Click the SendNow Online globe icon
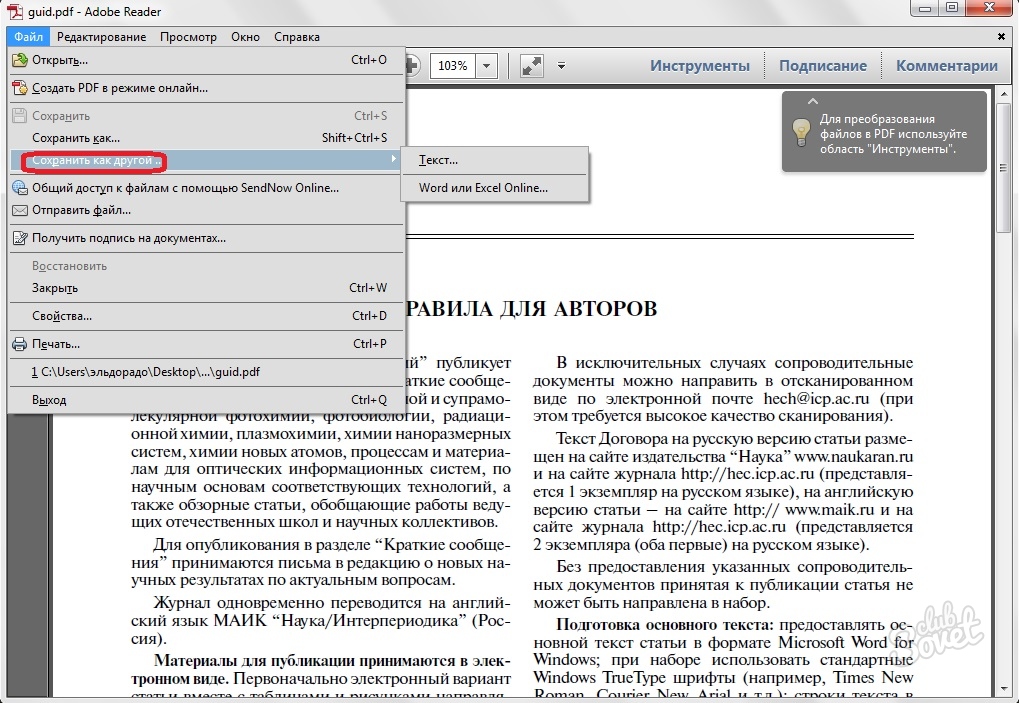 click(x=19, y=188)
